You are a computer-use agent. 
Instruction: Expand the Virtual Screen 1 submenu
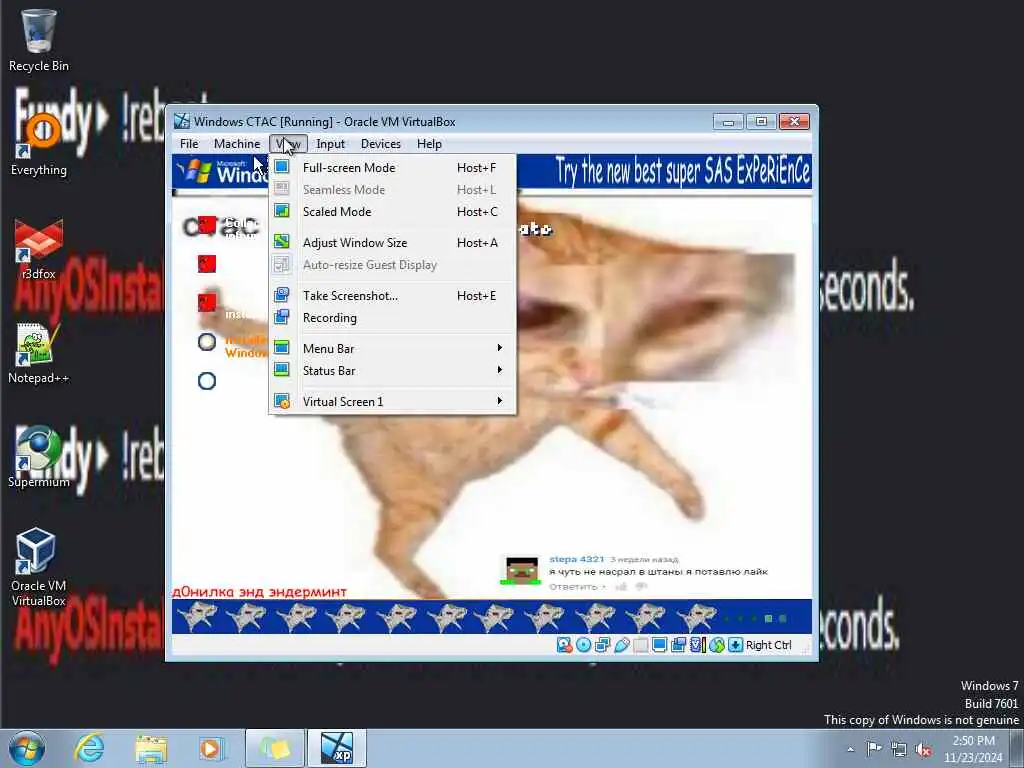[392, 402]
